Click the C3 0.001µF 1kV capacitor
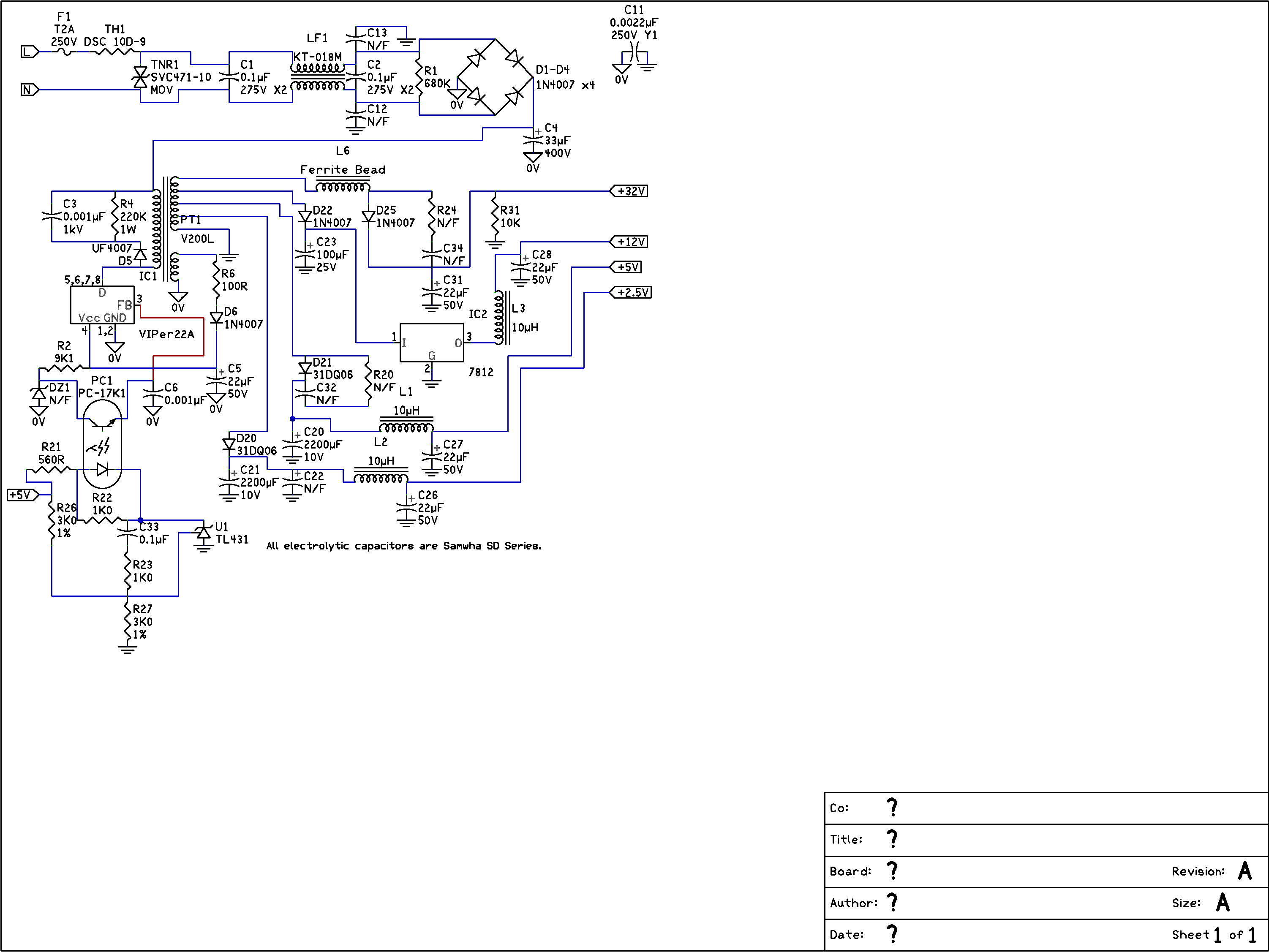Image resolution: width=1269 pixels, height=952 pixels. [51, 216]
